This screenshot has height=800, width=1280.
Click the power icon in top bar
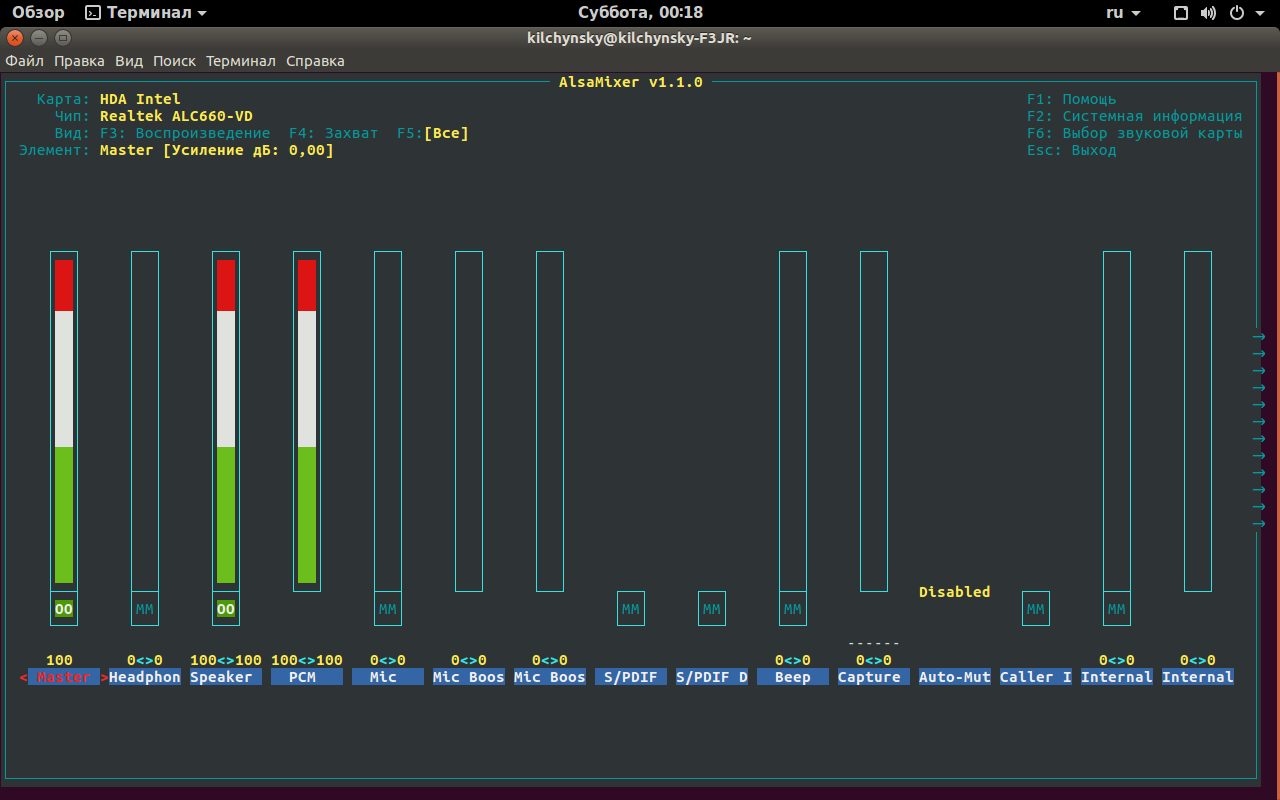(1236, 13)
